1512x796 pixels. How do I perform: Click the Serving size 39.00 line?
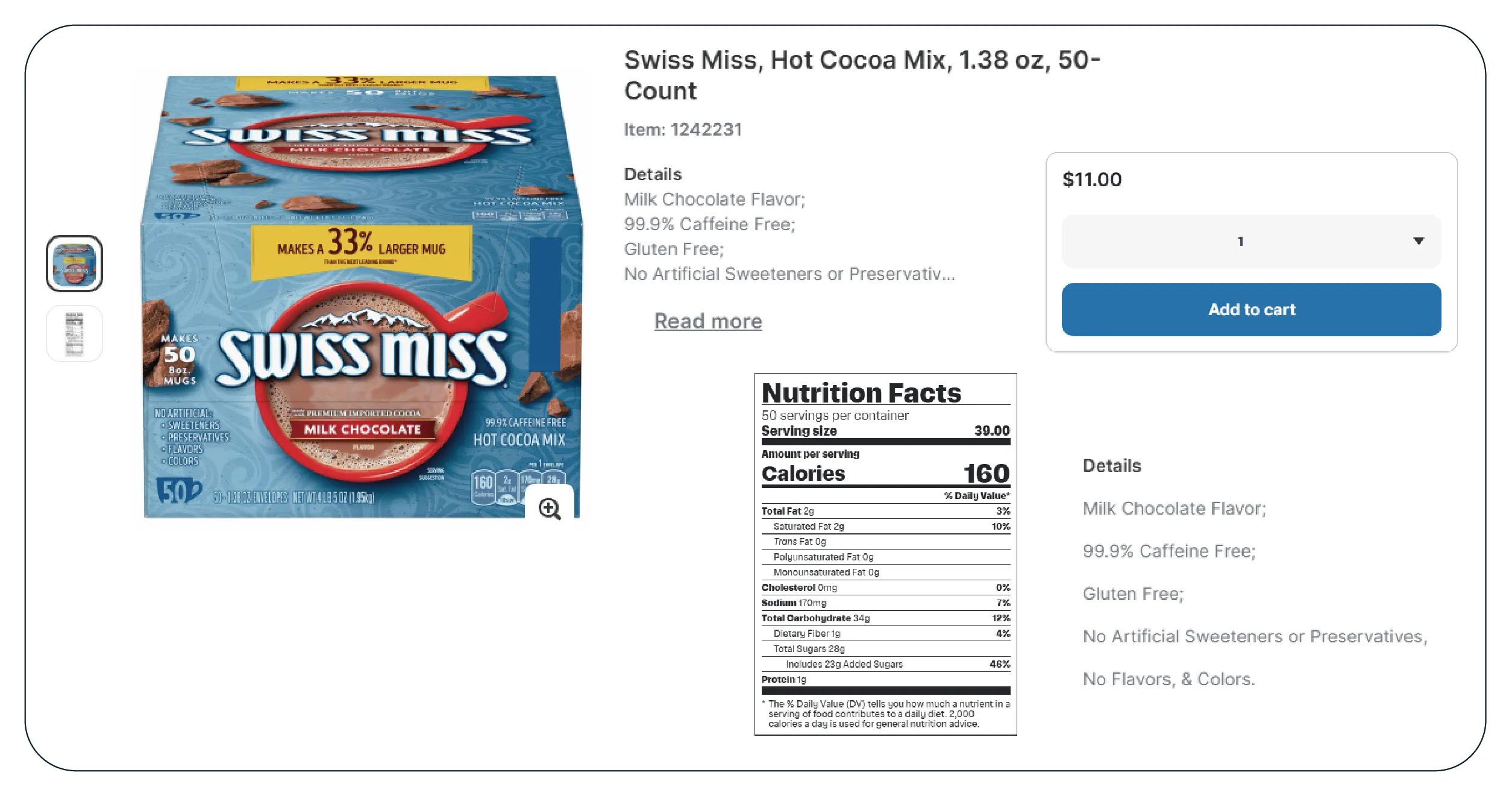(885, 431)
